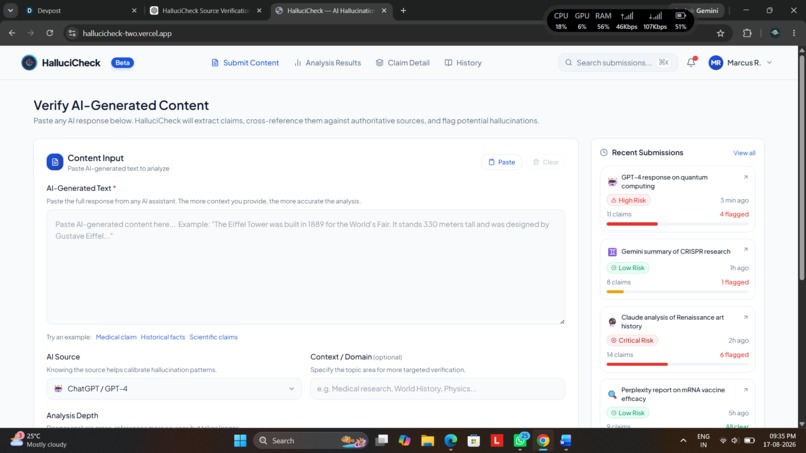The width and height of the screenshot is (806, 453).
Task: Click the 1 flagged label
Action: click(x=735, y=282)
